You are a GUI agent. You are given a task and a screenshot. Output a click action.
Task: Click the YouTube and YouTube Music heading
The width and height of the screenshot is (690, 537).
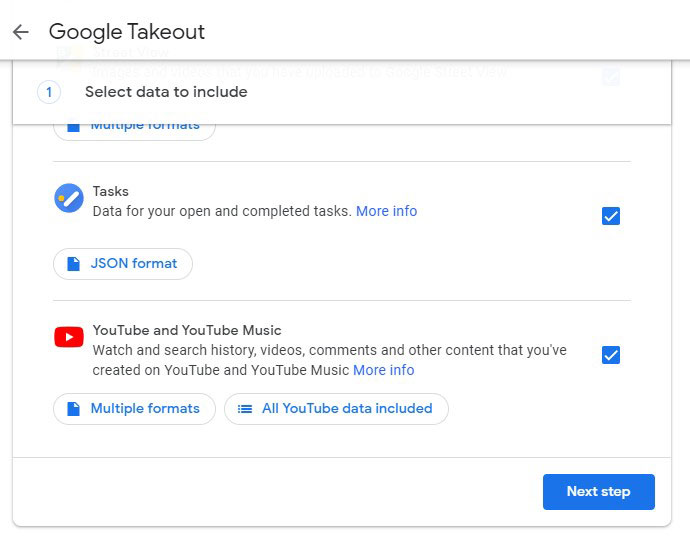click(x=187, y=330)
